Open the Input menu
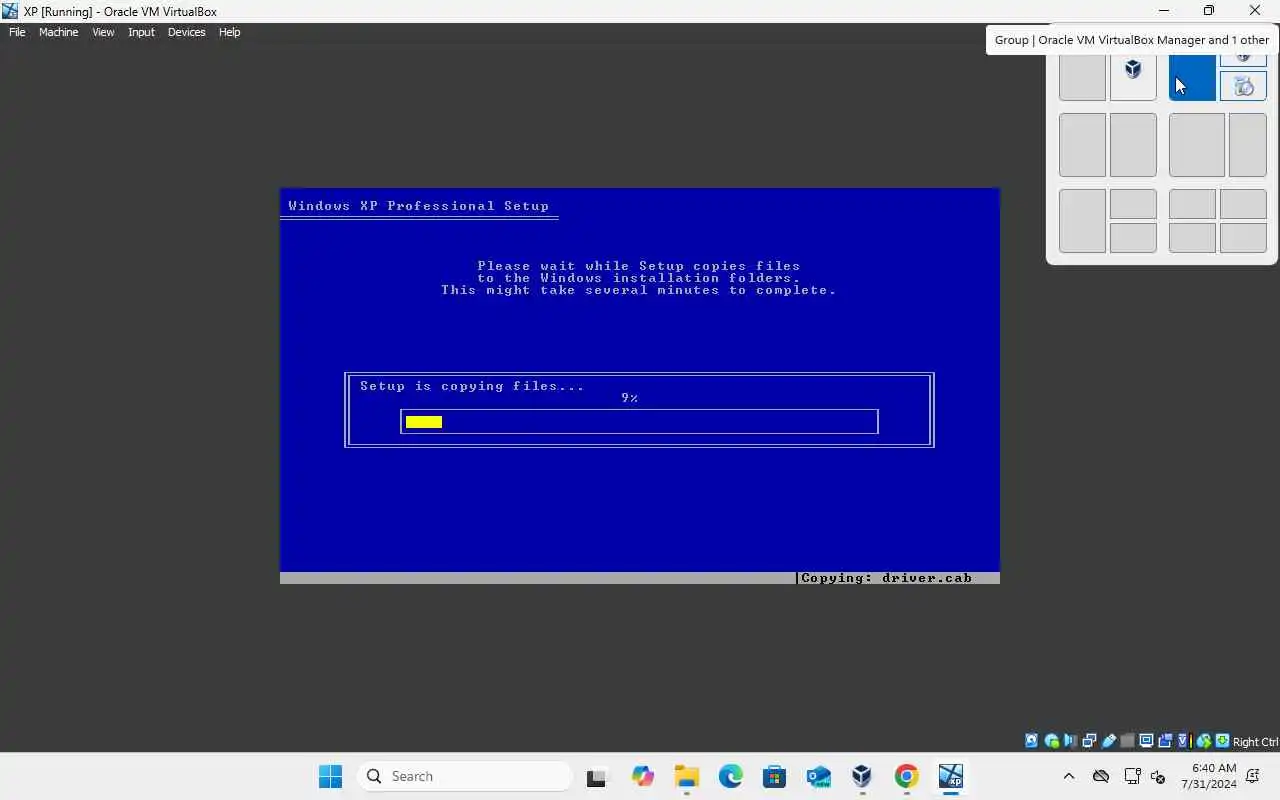This screenshot has height=800, width=1280. [141, 32]
